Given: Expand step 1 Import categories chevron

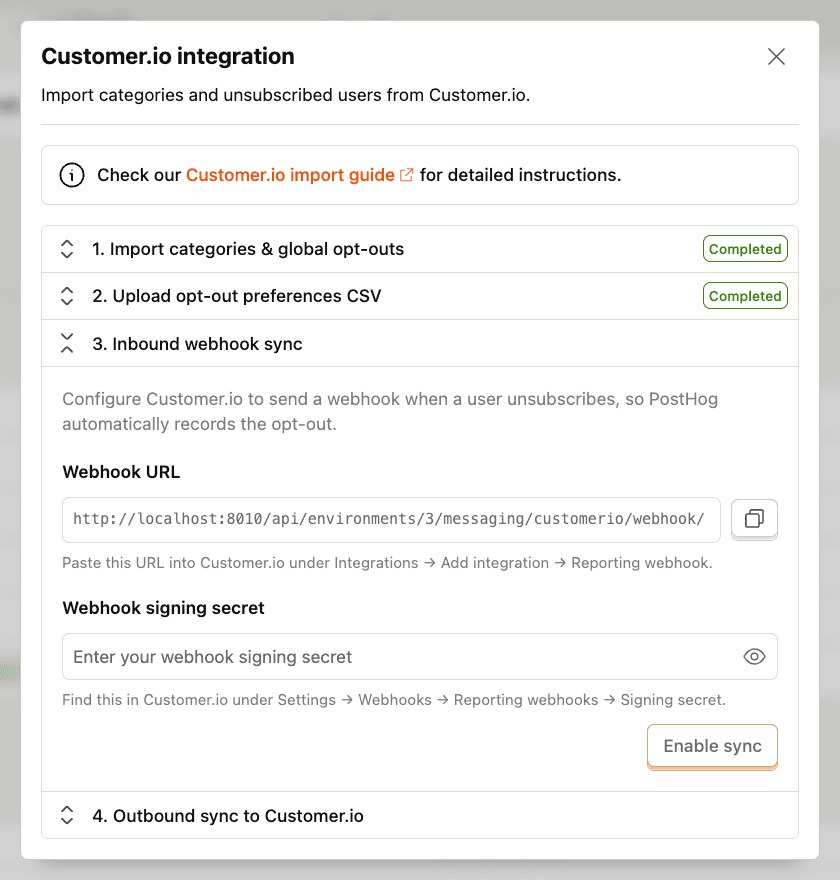Looking at the screenshot, I should point(67,249).
